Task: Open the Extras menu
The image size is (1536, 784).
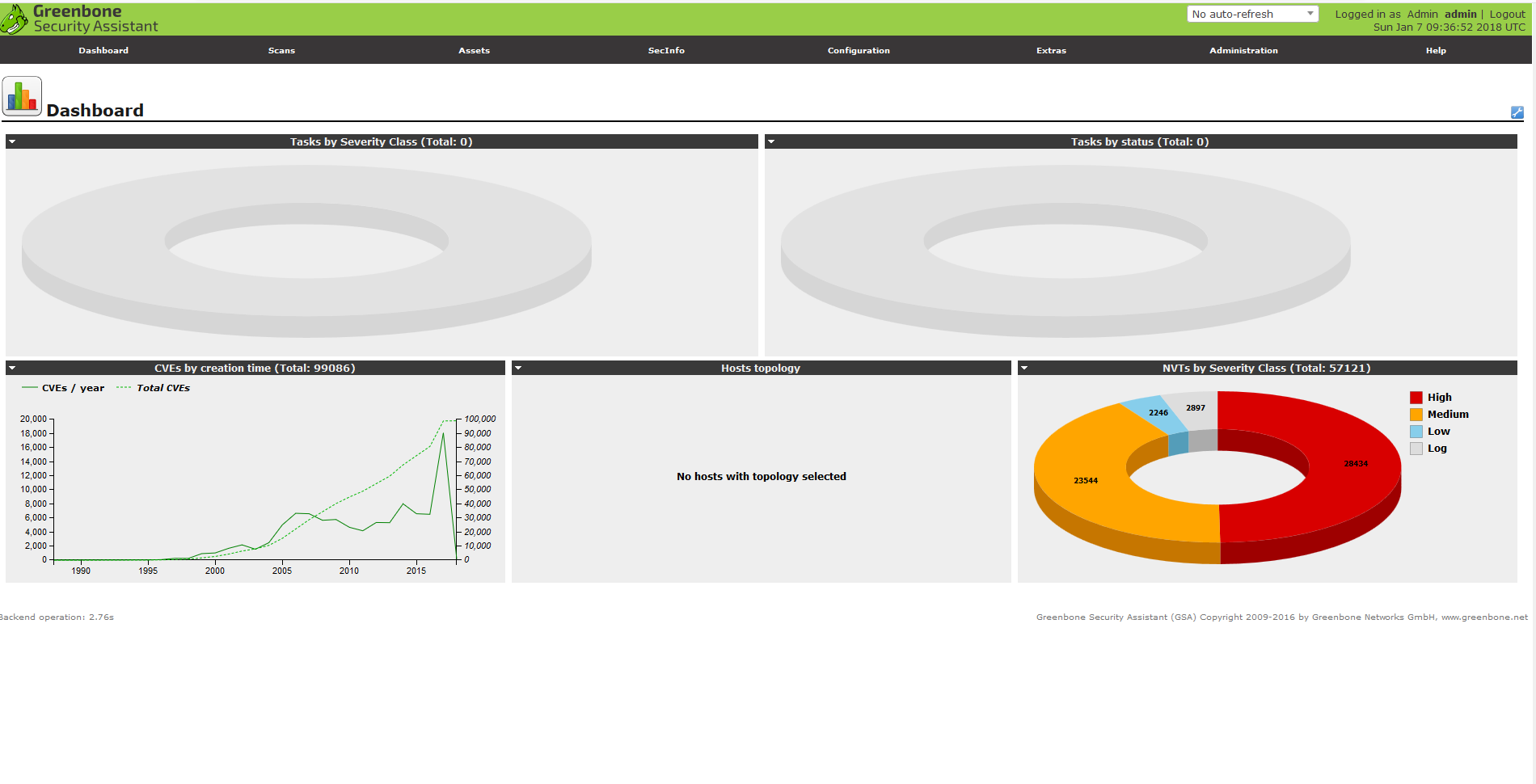Action: point(1051,50)
